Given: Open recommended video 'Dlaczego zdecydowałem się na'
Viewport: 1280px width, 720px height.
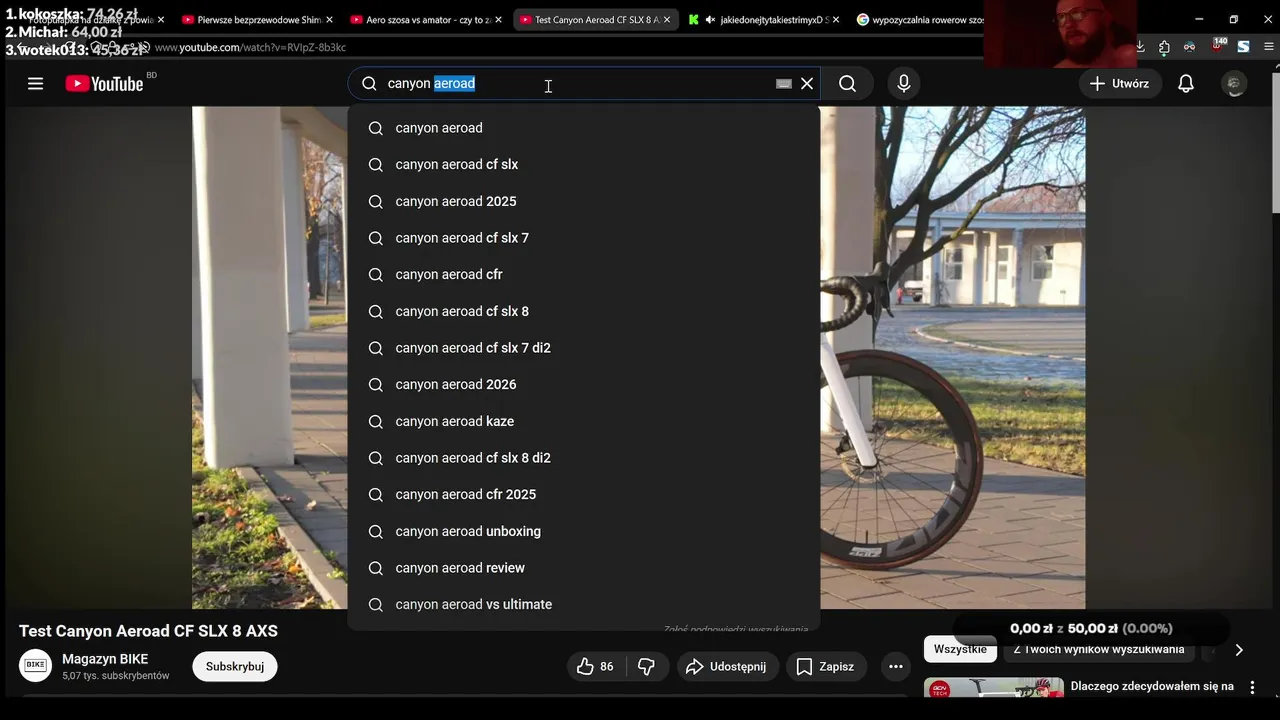Looking at the screenshot, I should (1152, 687).
